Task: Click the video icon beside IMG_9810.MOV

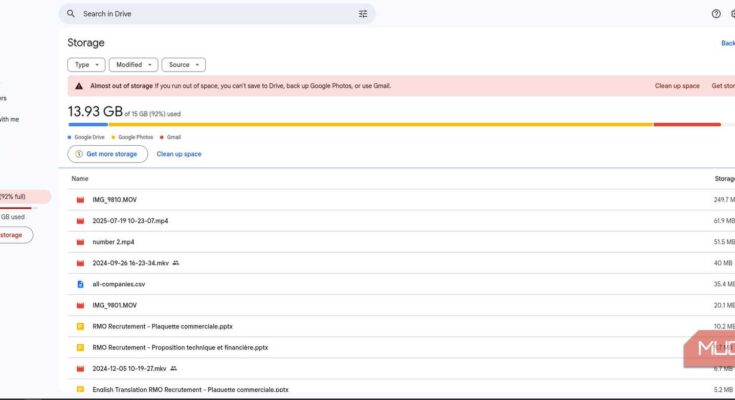Action: pyautogui.click(x=80, y=200)
